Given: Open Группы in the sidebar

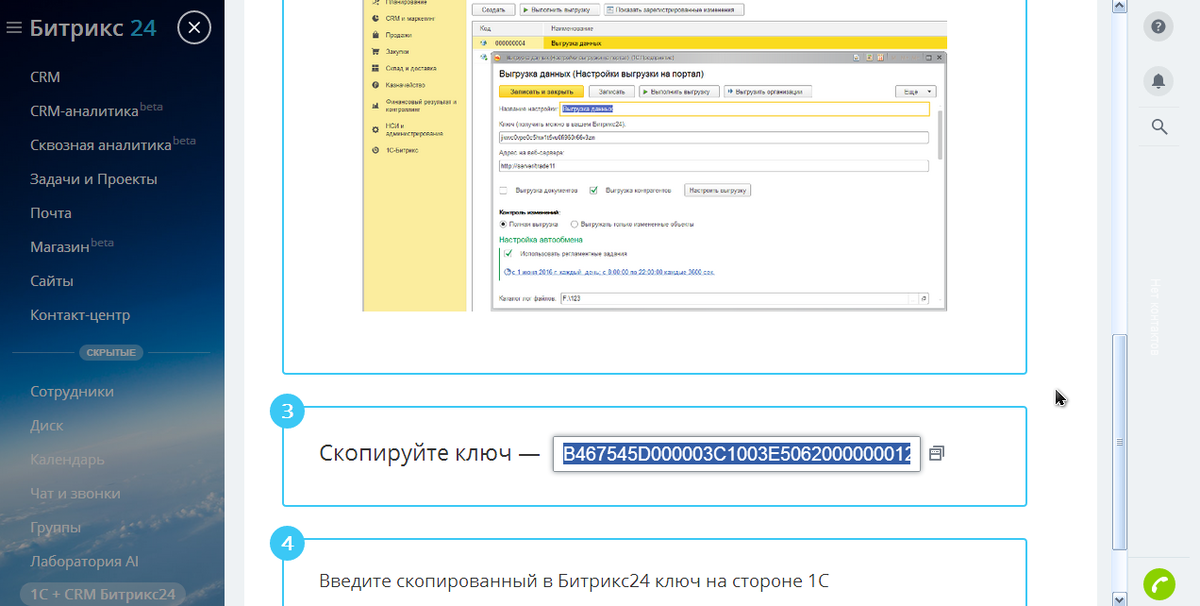Looking at the screenshot, I should click(56, 527).
